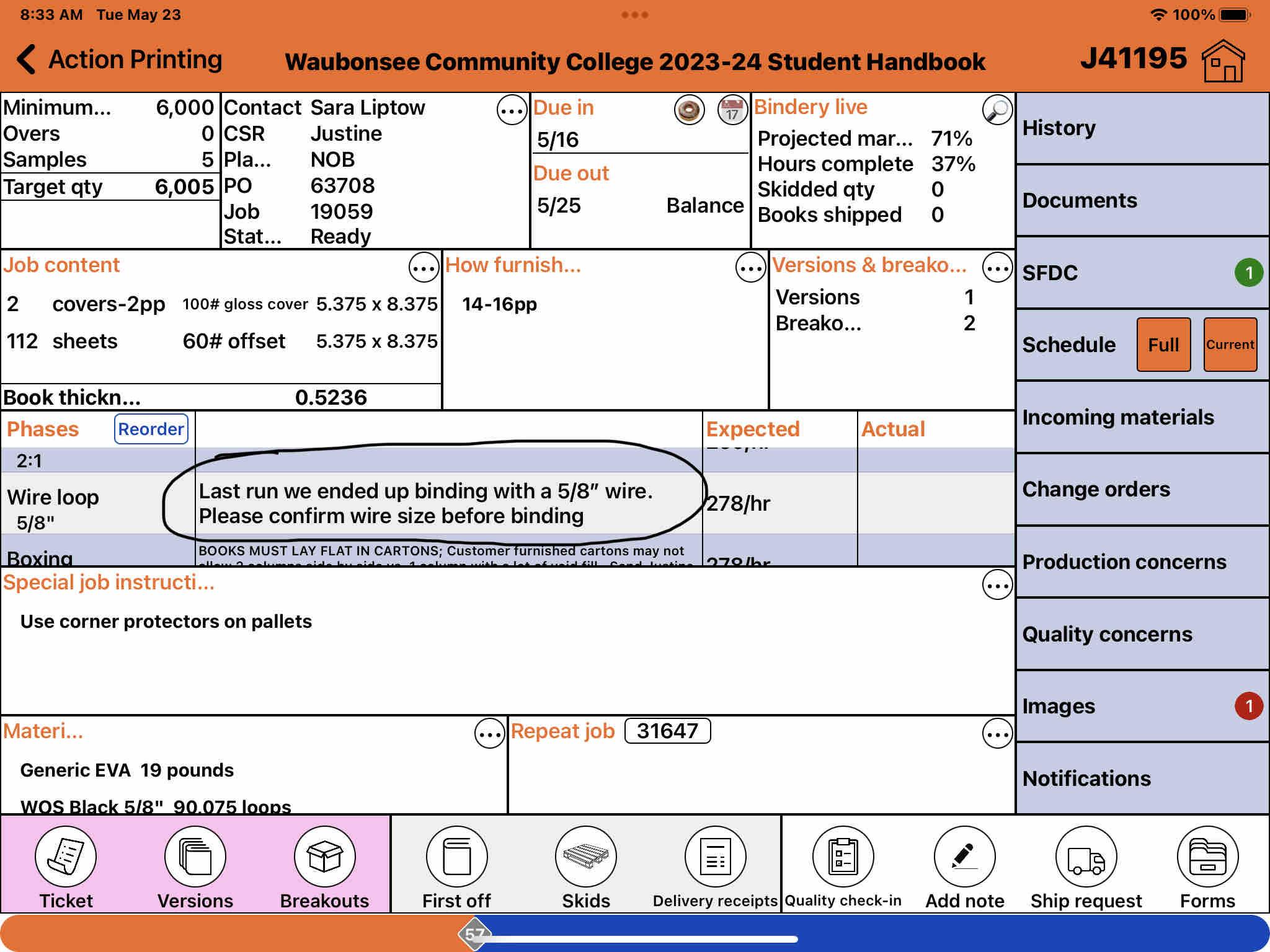Select the Full schedule button
1270x952 pixels.
[1163, 345]
